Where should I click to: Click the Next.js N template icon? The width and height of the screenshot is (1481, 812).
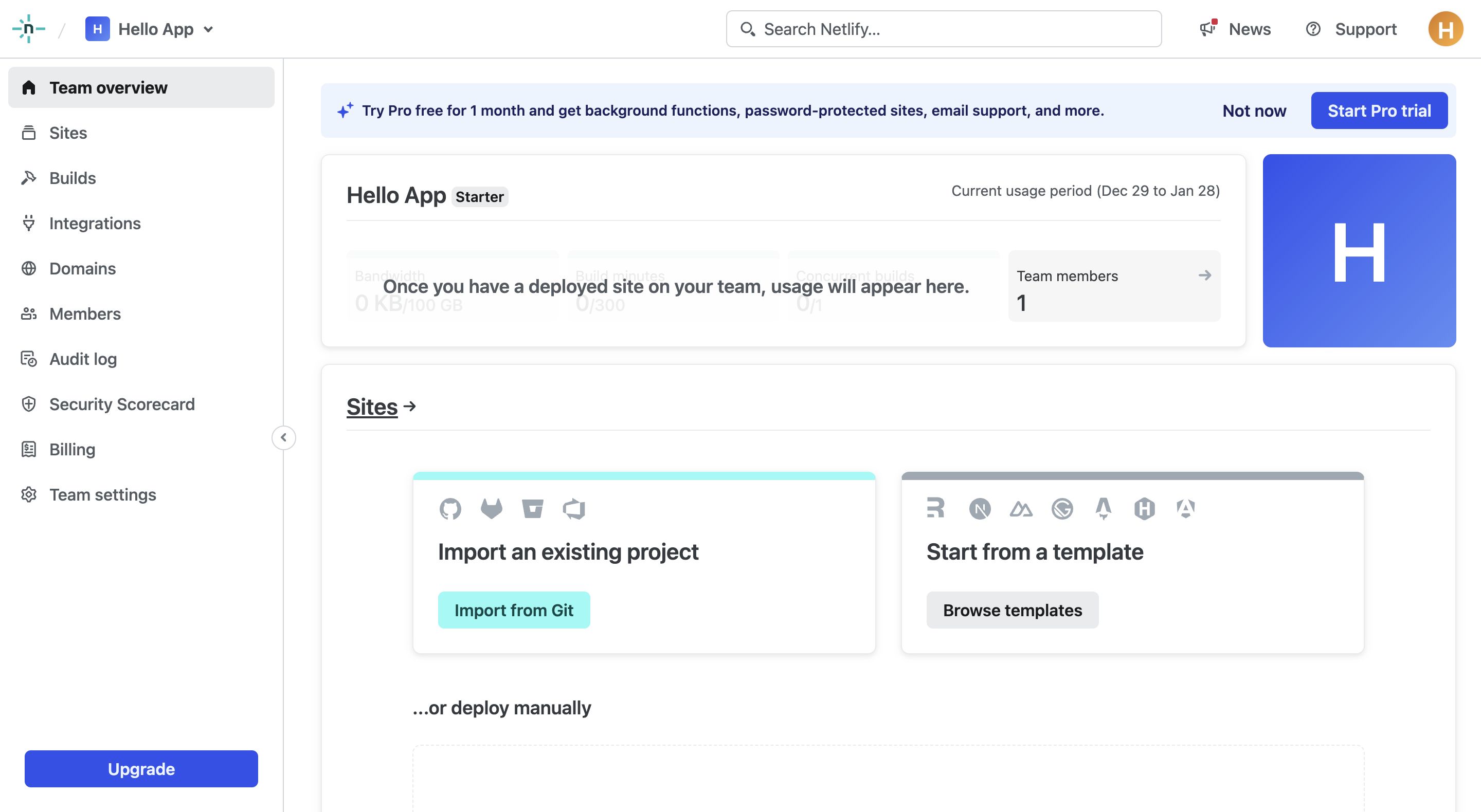(x=980, y=509)
